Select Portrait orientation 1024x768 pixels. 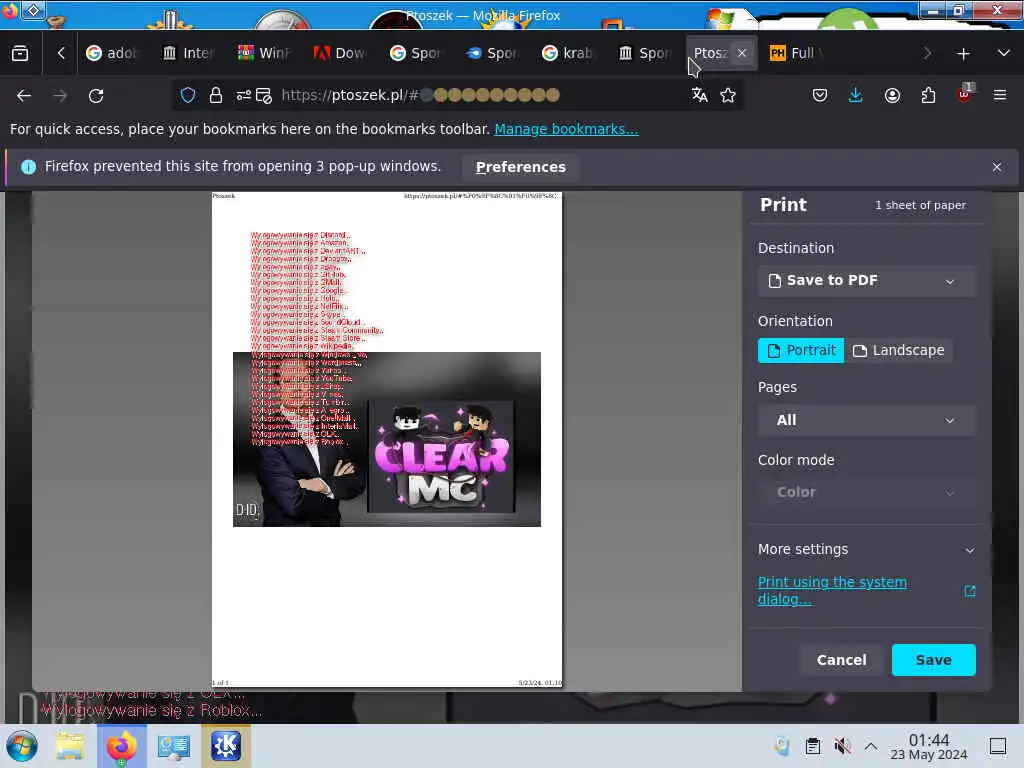801,351
